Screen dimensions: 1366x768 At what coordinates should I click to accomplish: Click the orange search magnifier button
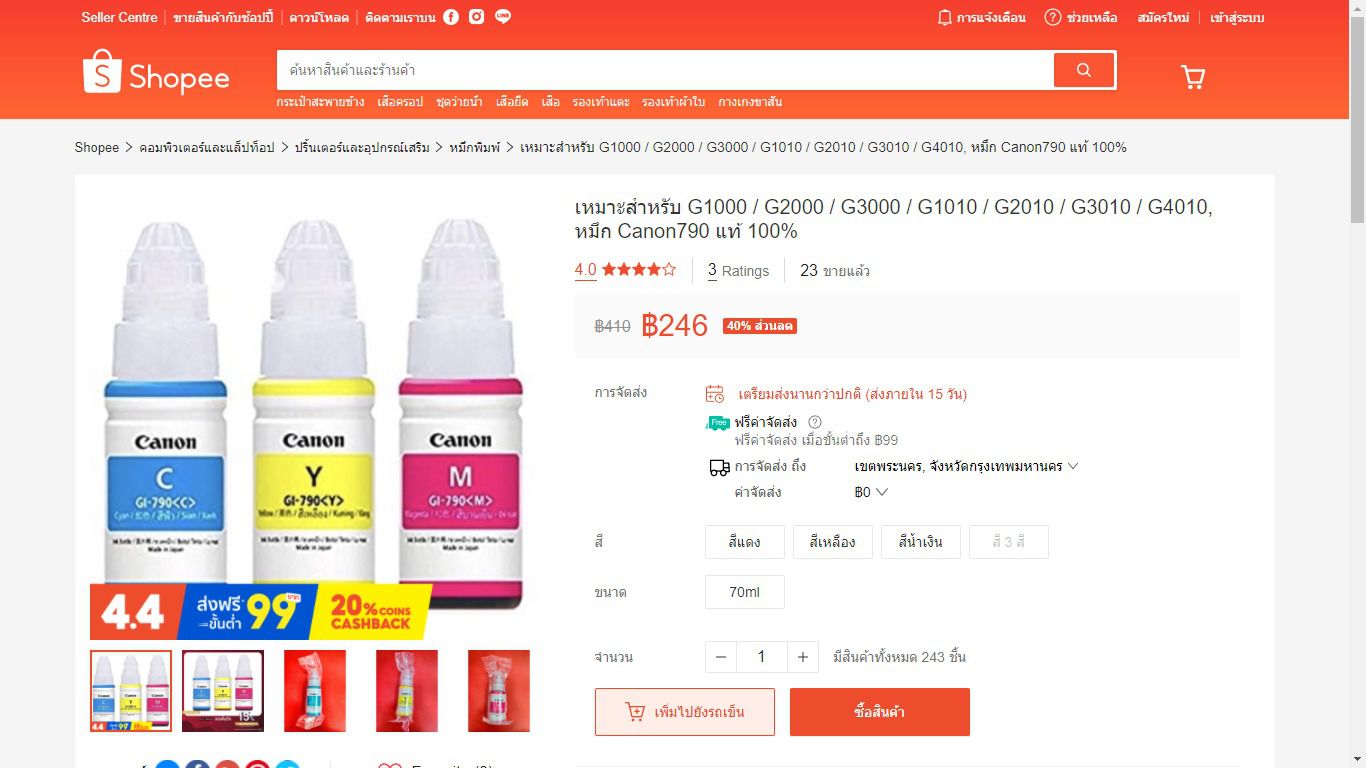click(1083, 70)
